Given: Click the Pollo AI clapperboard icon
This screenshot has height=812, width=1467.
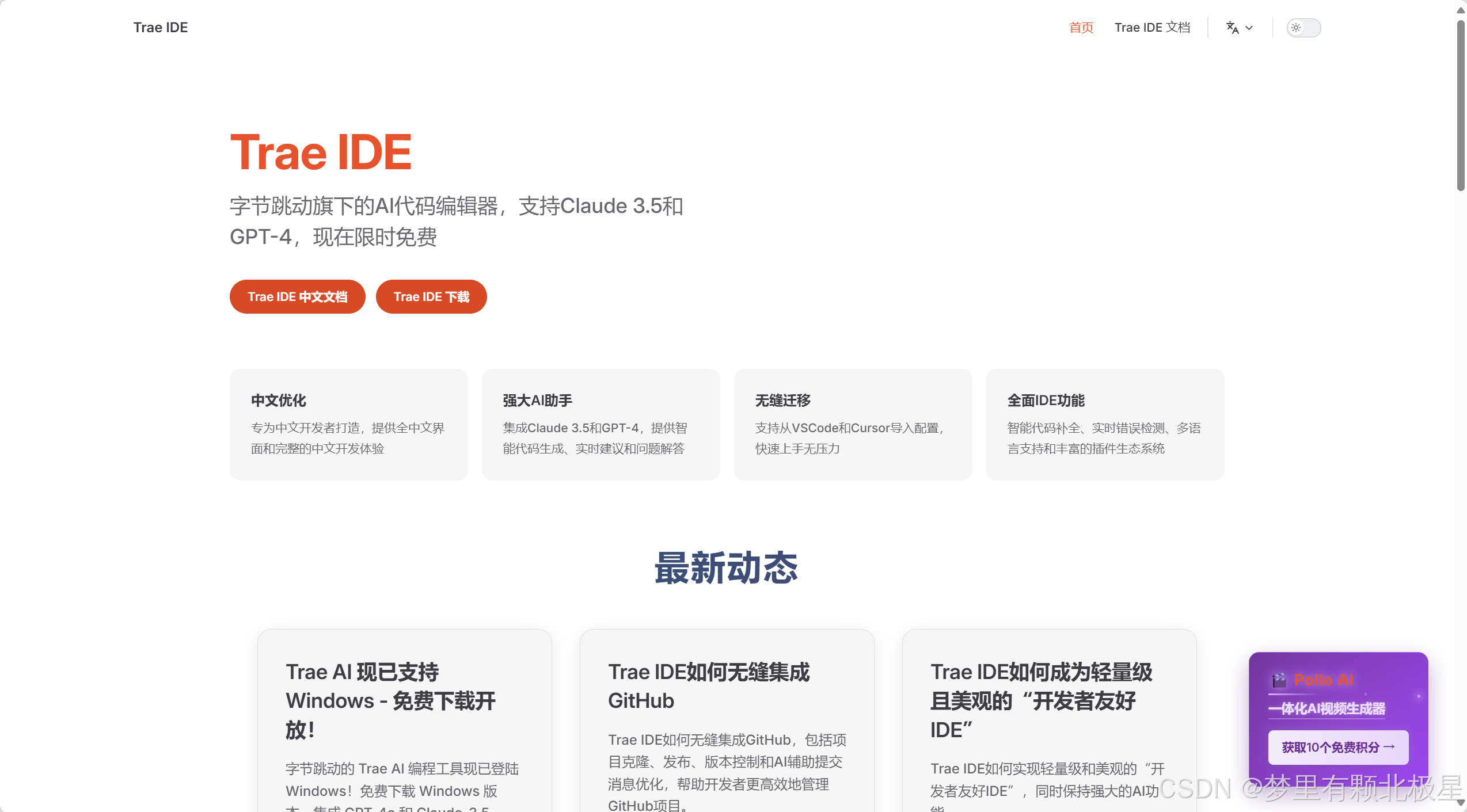Looking at the screenshot, I should click(x=1279, y=680).
